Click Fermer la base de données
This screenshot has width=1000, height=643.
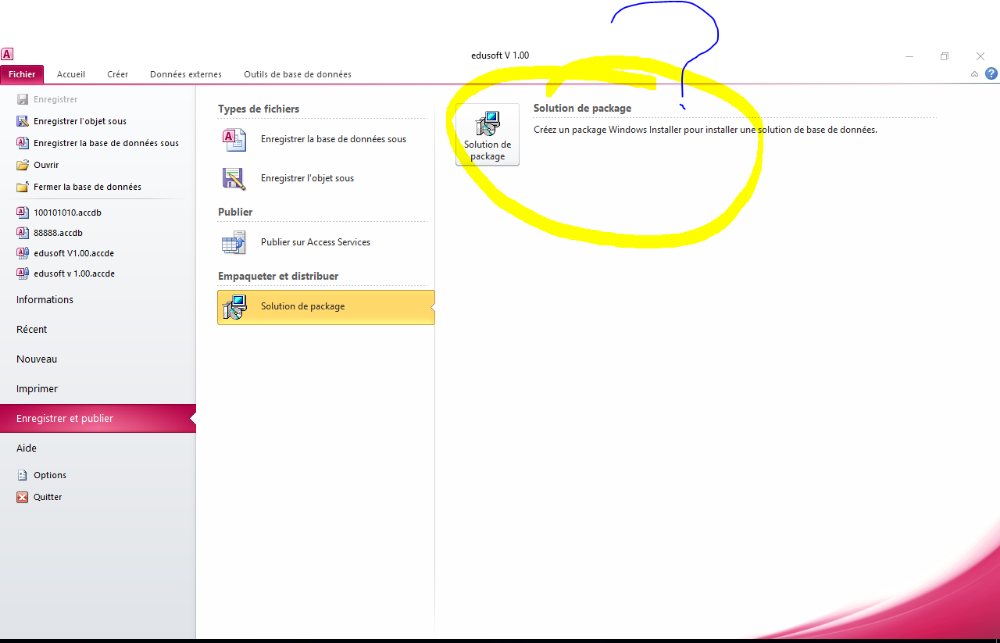87,187
